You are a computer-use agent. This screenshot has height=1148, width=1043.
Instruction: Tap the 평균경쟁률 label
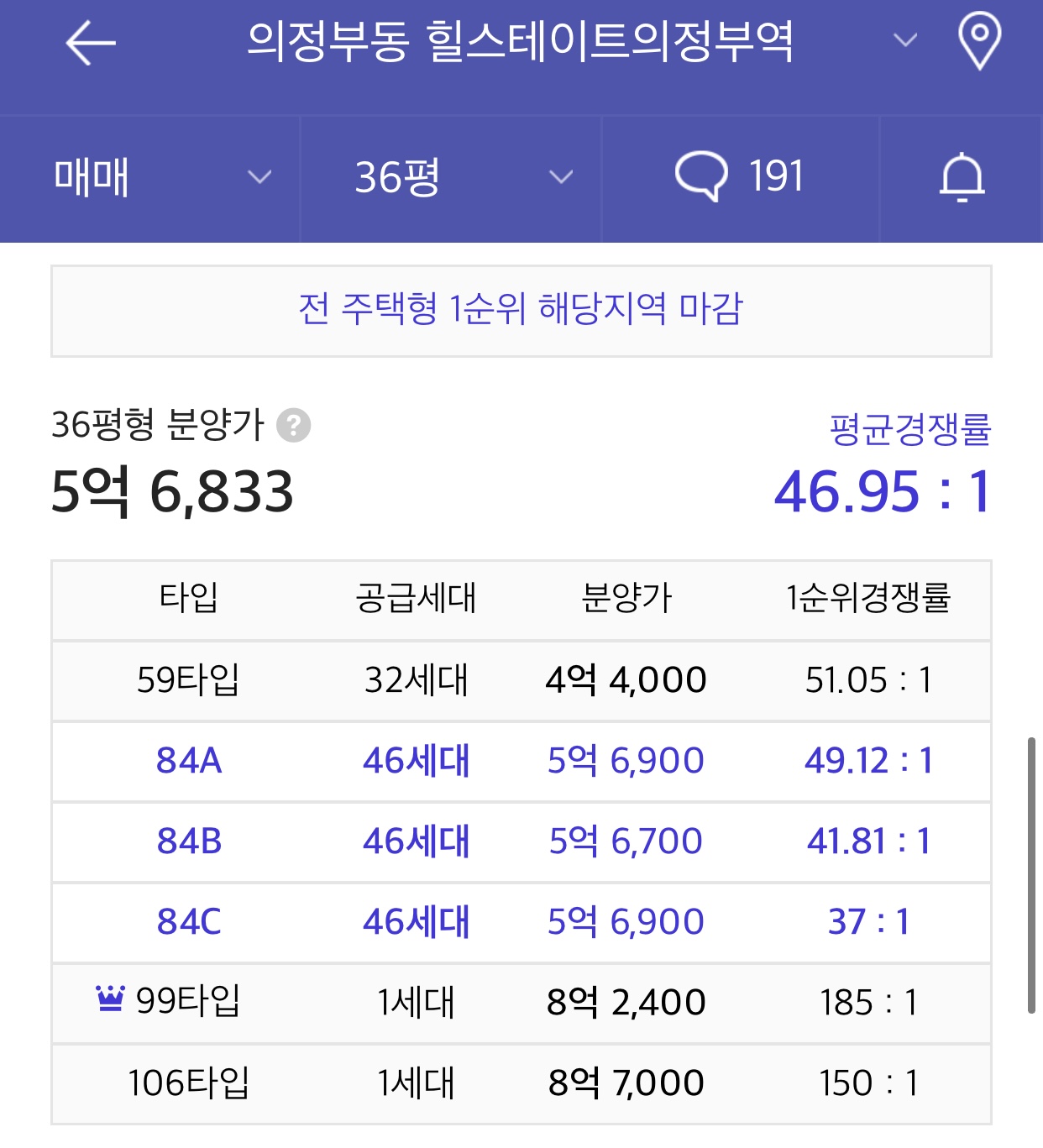910,429
